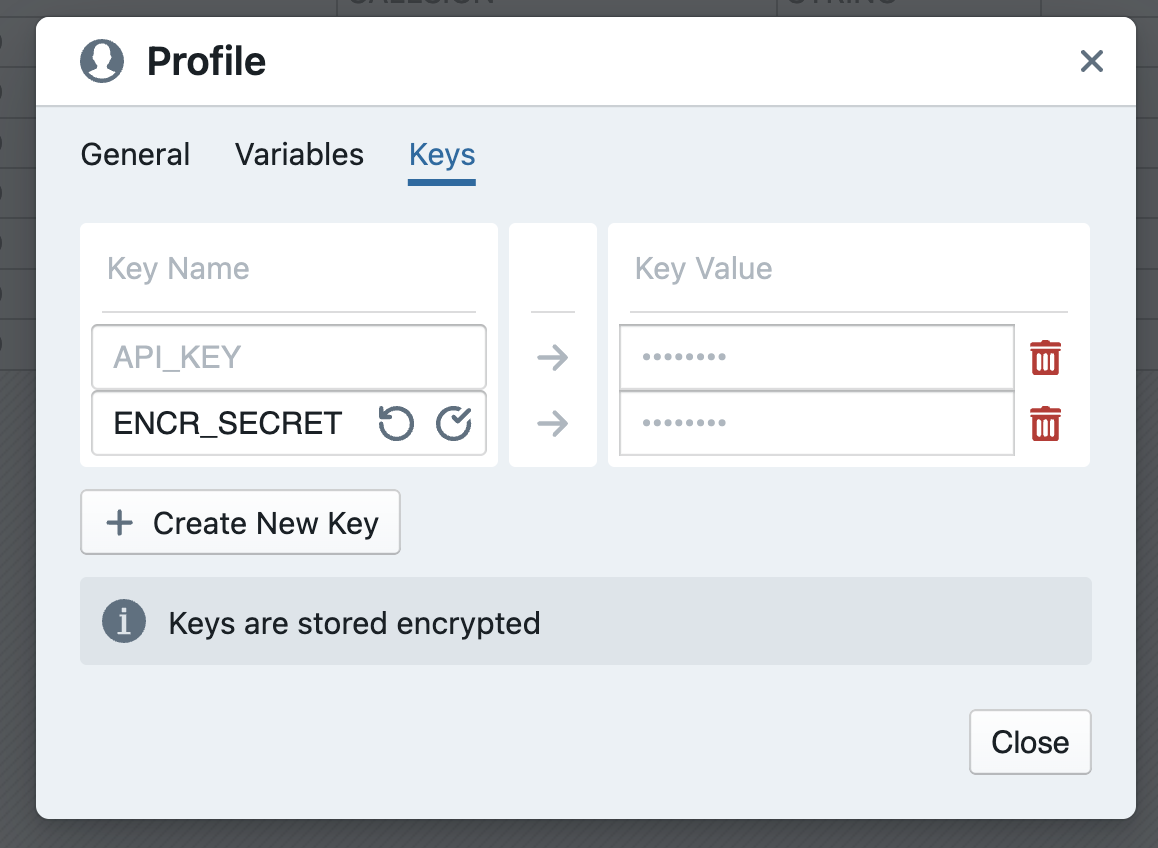This screenshot has width=1158, height=848.
Task: Click the API_KEY name field
Action: (x=288, y=357)
